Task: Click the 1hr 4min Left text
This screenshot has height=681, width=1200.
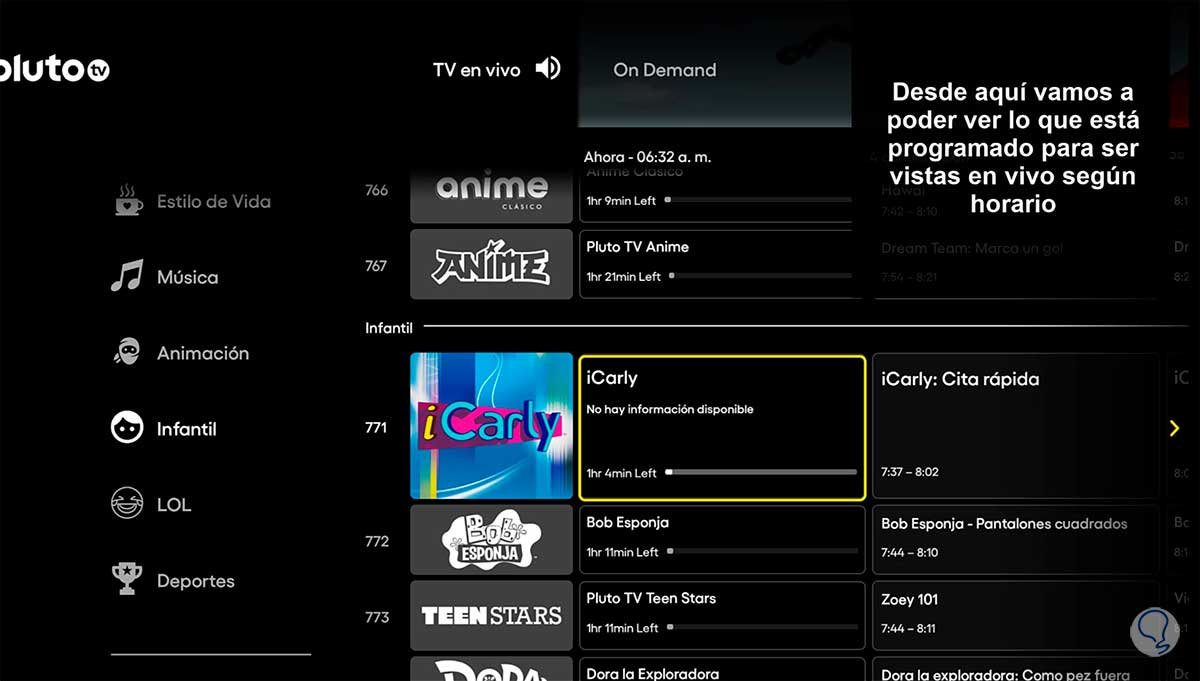Action: tap(621, 473)
